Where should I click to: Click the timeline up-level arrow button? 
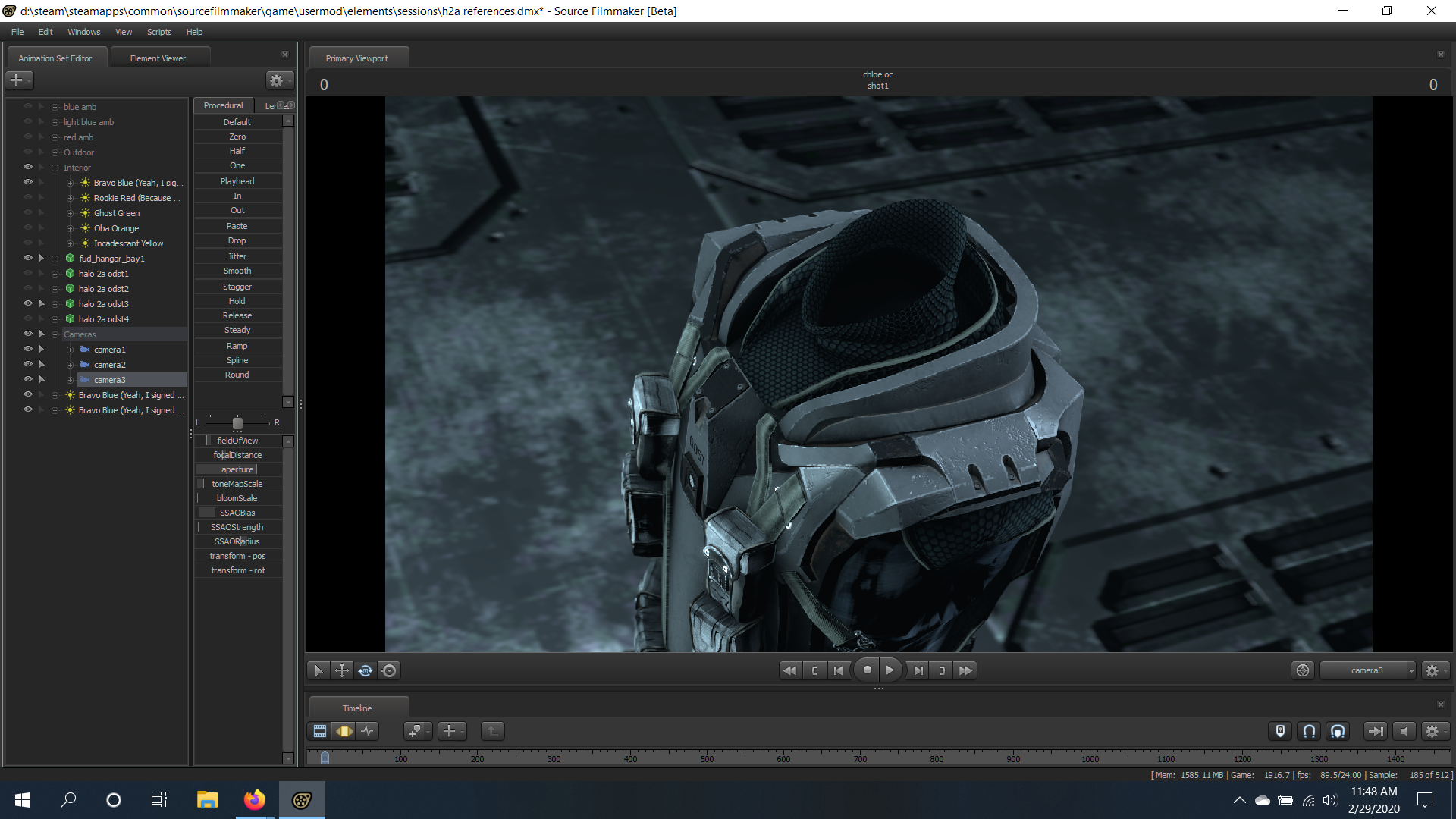pyautogui.click(x=492, y=731)
